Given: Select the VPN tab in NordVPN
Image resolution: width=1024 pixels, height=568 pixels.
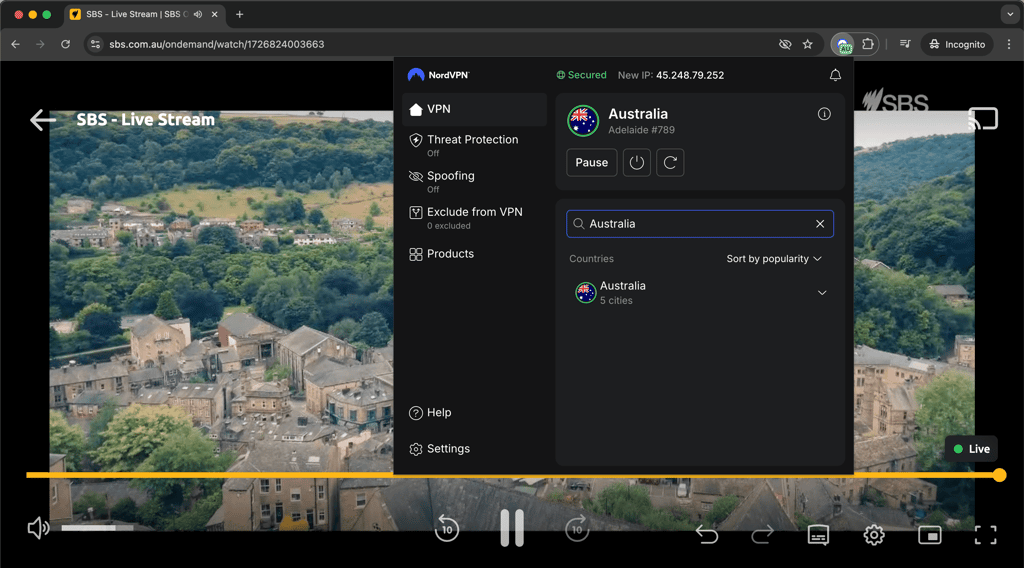Looking at the screenshot, I should [x=475, y=109].
